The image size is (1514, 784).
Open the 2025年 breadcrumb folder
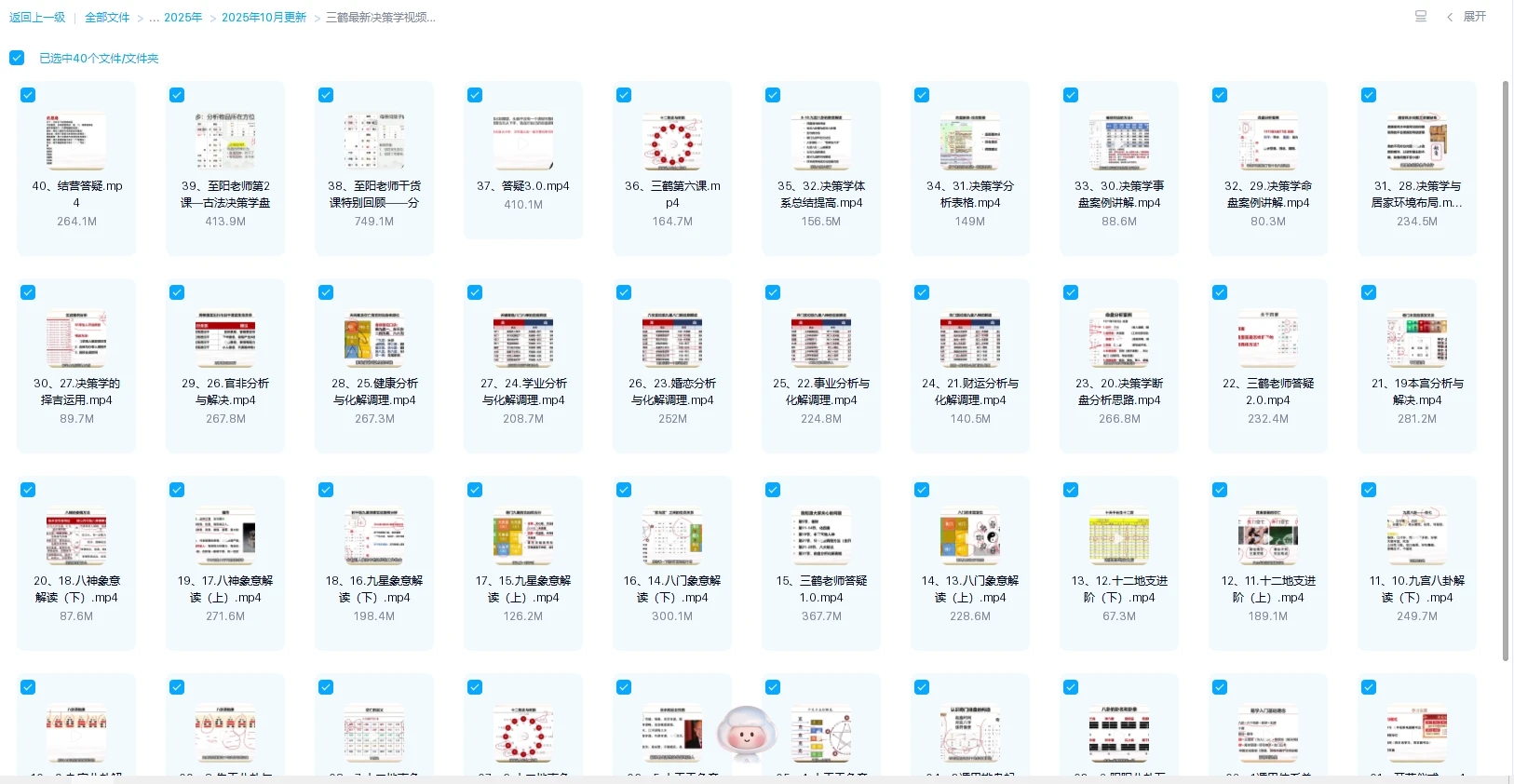click(182, 18)
